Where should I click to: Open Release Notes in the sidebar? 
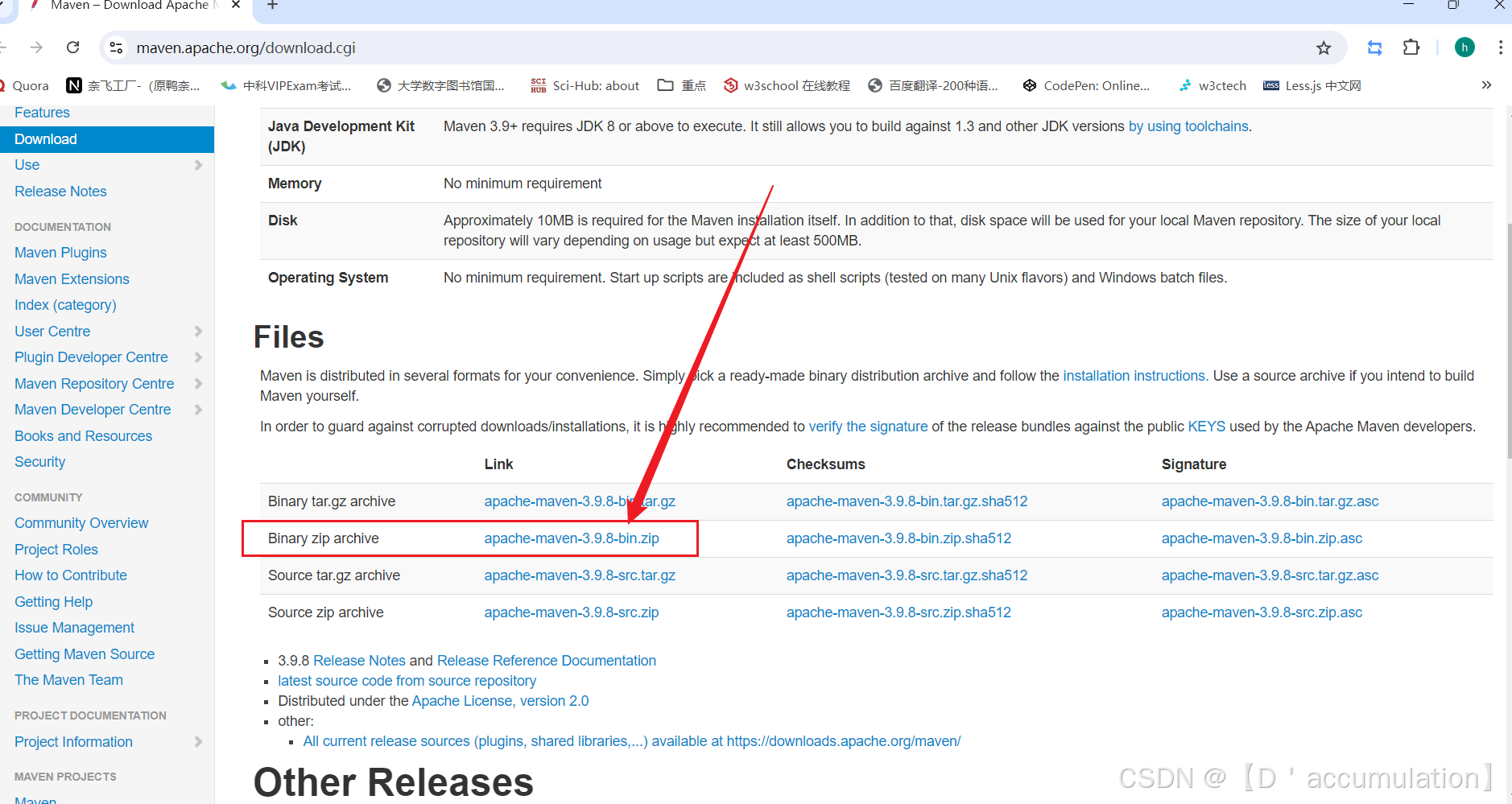(60, 192)
